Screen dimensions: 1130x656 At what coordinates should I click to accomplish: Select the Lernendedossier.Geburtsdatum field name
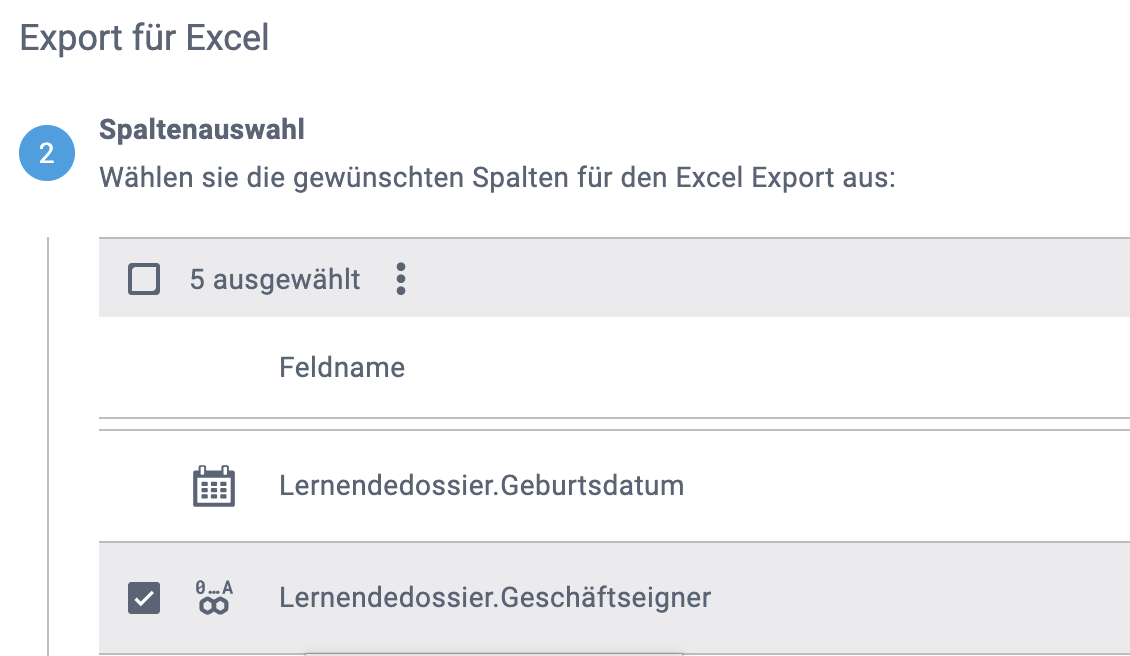[x=481, y=487]
